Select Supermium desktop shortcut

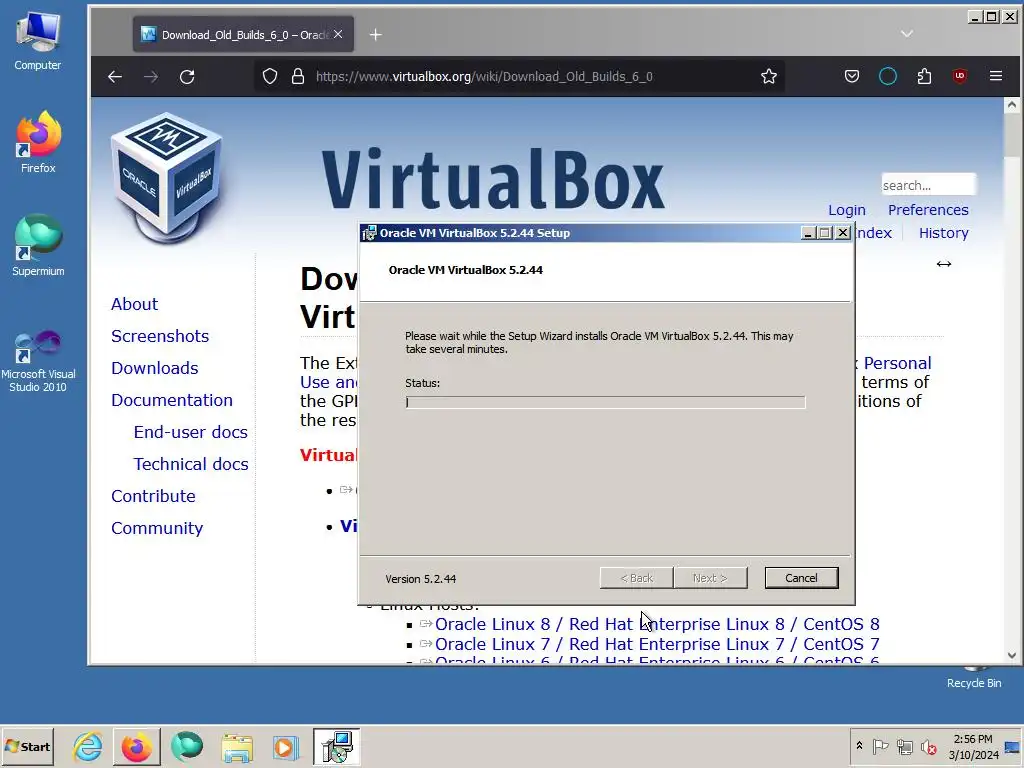[38, 246]
